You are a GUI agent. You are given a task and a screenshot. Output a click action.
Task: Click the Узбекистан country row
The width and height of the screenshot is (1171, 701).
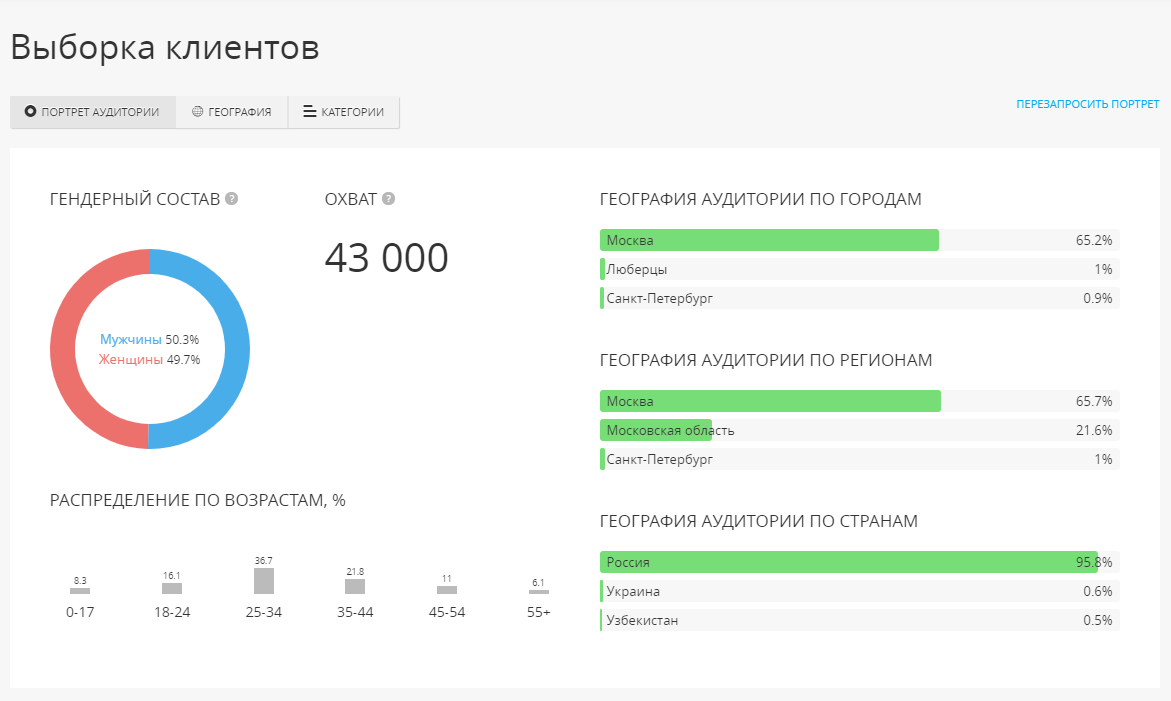click(x=860, y=620)
